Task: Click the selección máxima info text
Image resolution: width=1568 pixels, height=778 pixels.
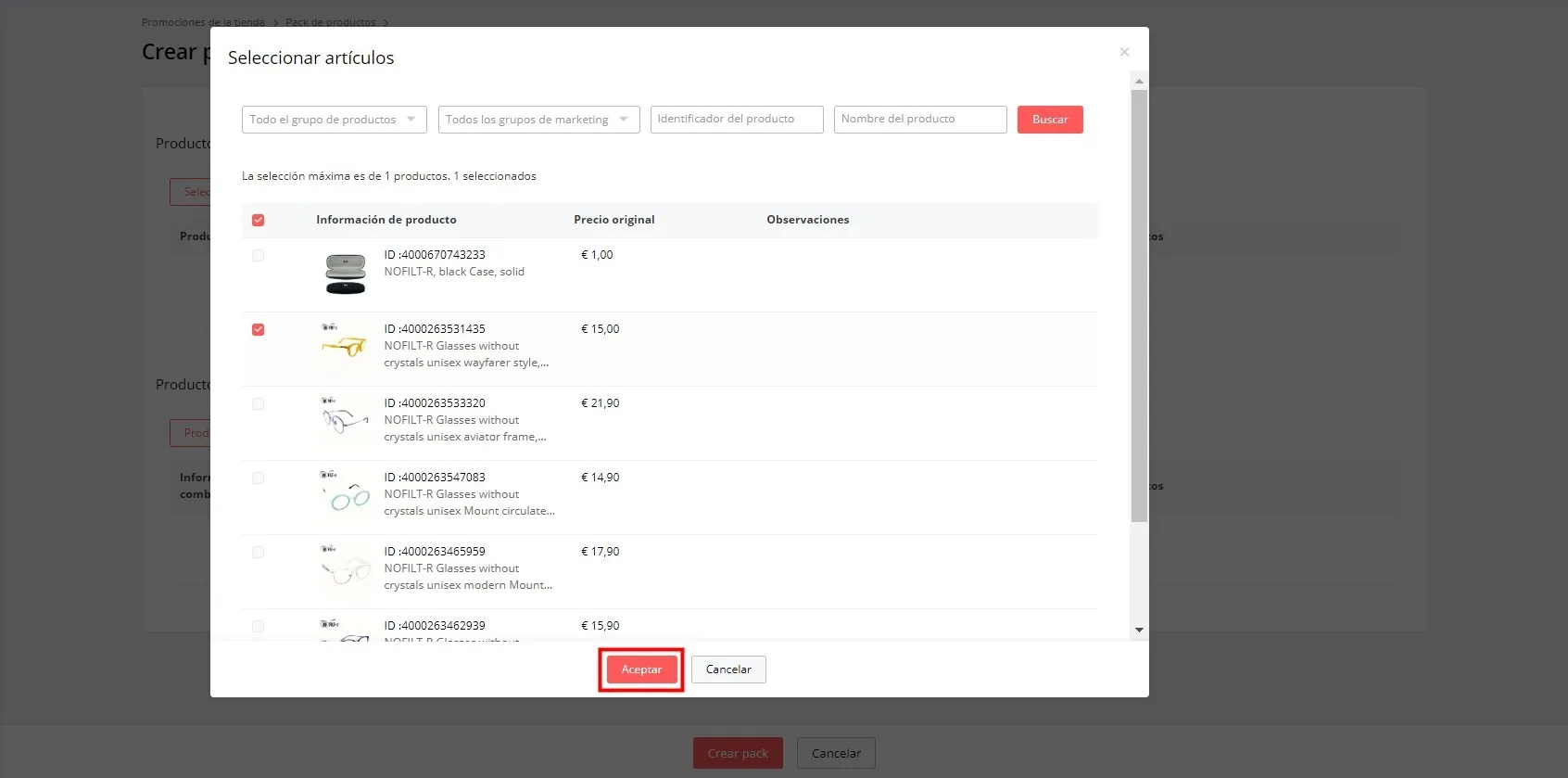Action: [389, 176]
